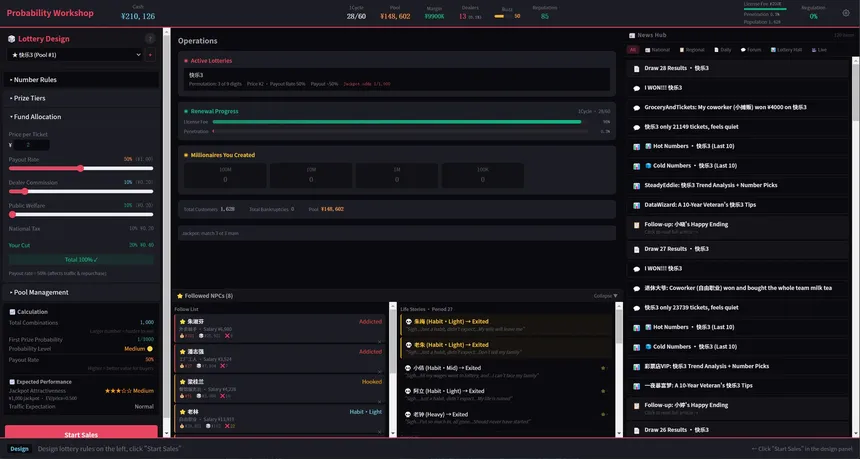Click the Probability Workshop title
The height and width of the screenshot is (459, 860).
(x=50, y=13)
